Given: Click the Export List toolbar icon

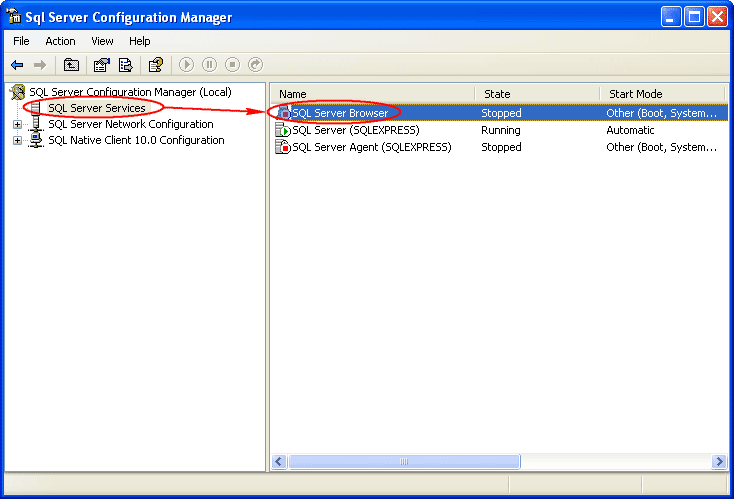Looking at the screenshot, I should click(126, 65).
